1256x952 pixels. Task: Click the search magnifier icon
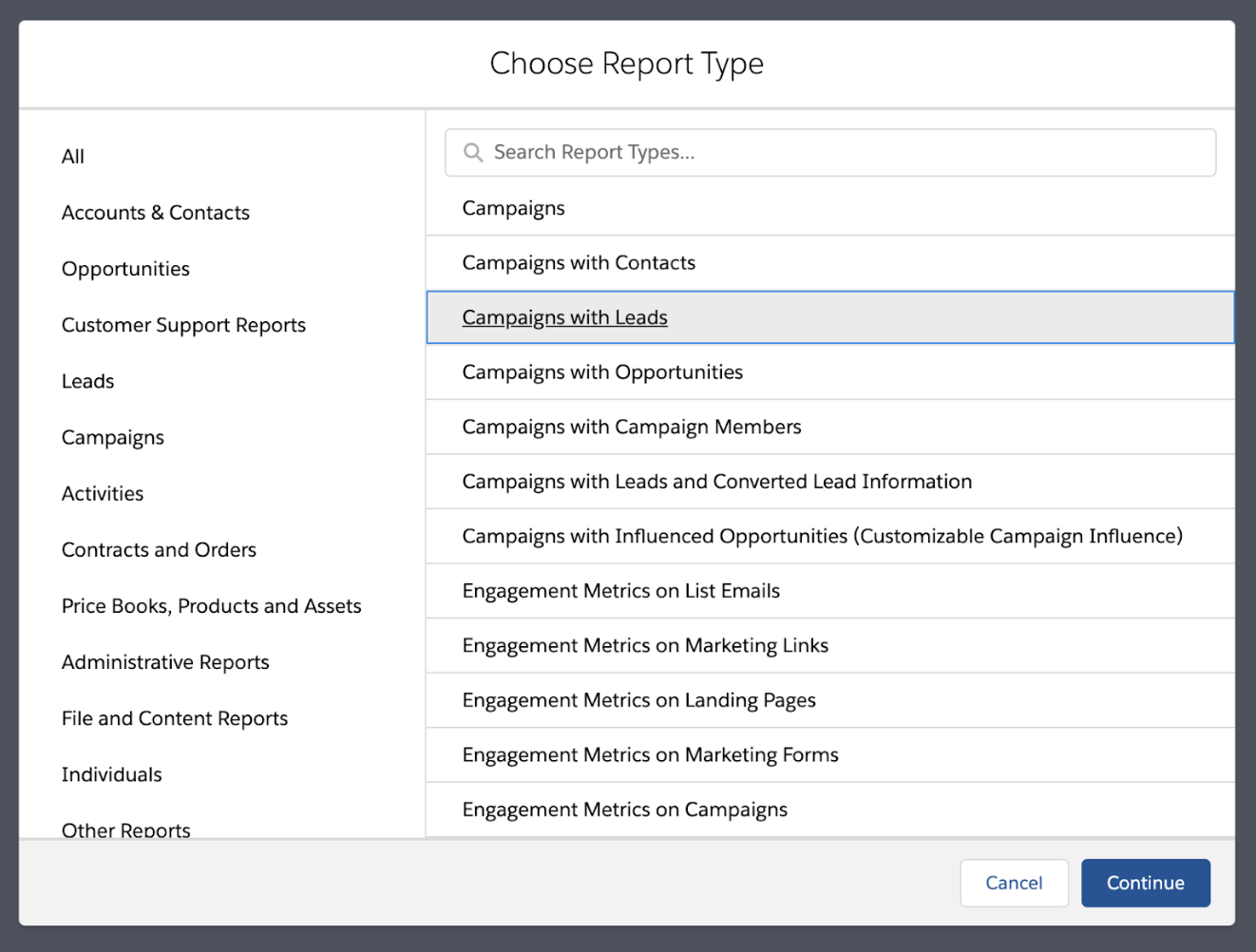(x=473, y=153)
